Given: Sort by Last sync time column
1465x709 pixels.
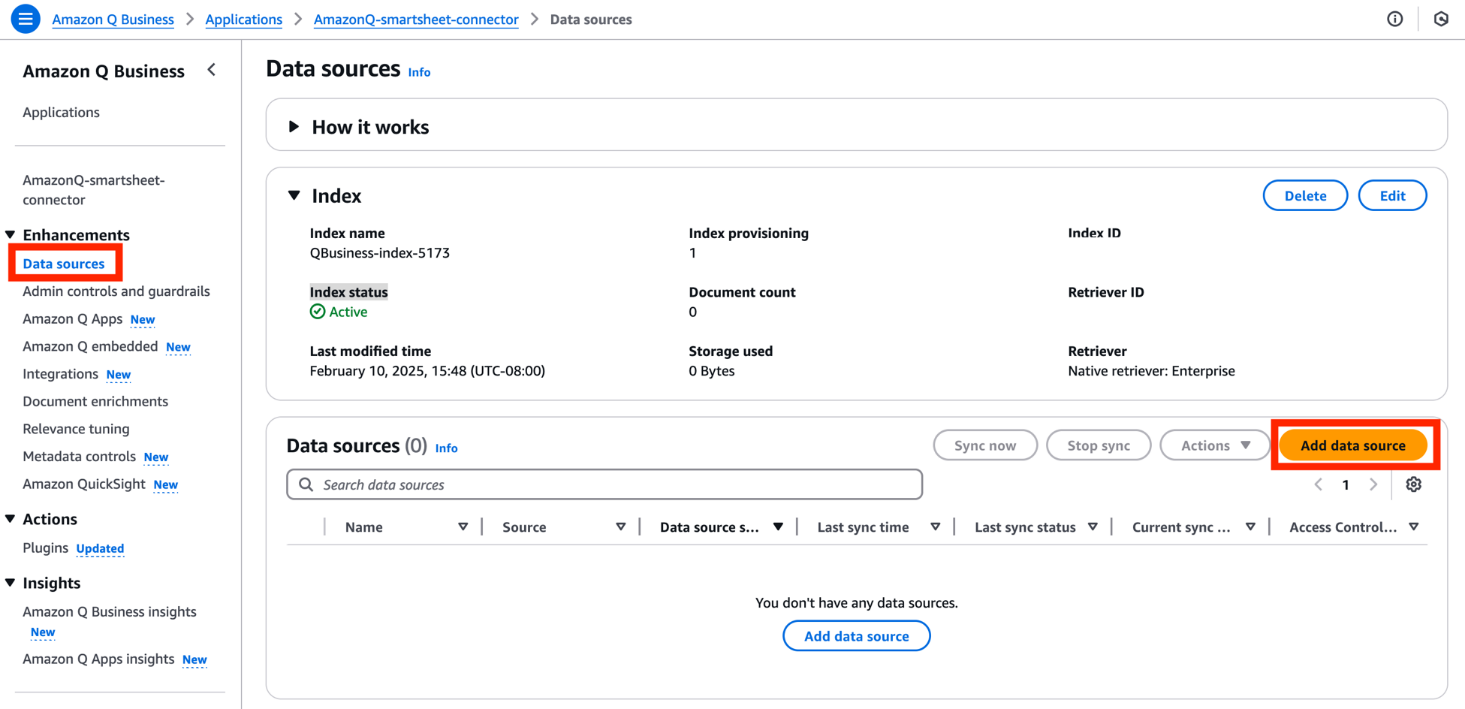Looking at the screenshot, I should click(x=935, y=527).
